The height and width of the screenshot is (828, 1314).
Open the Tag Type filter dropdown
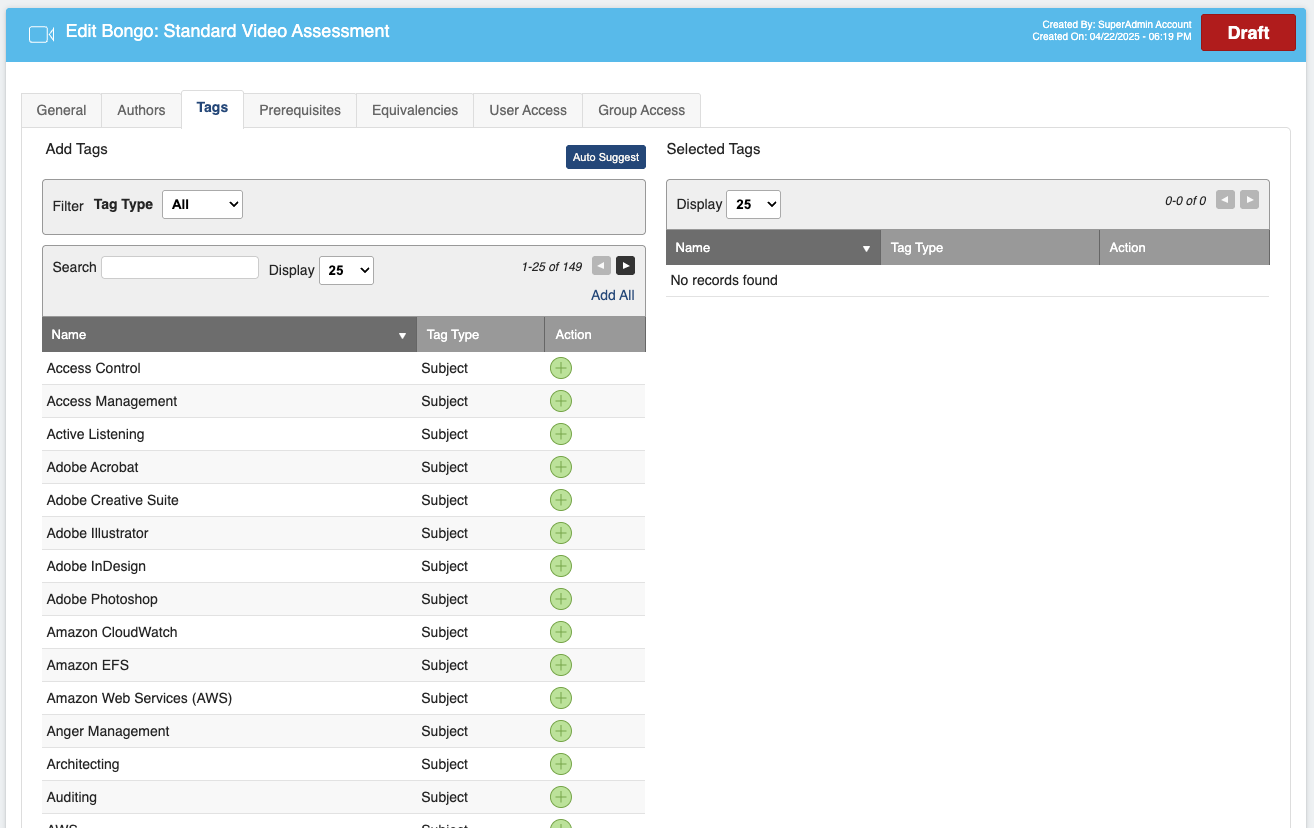(202, 204)
